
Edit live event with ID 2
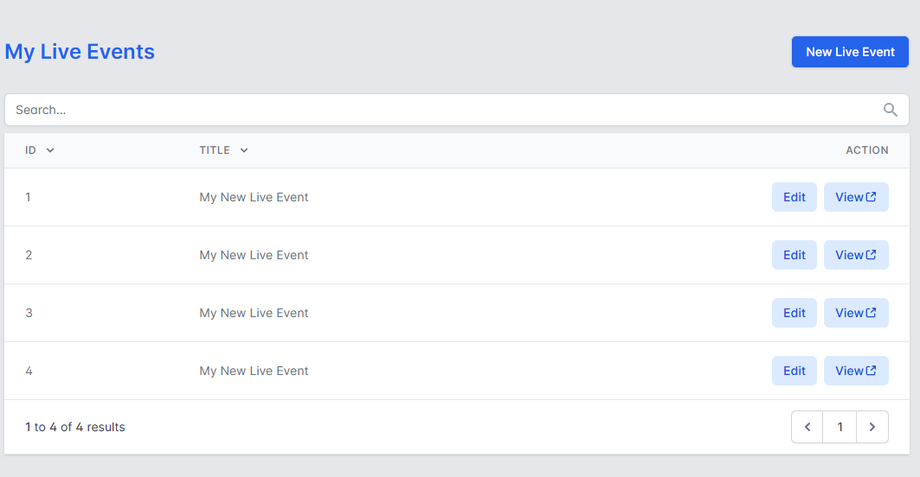pyautogui.click(x=794, y=255)
